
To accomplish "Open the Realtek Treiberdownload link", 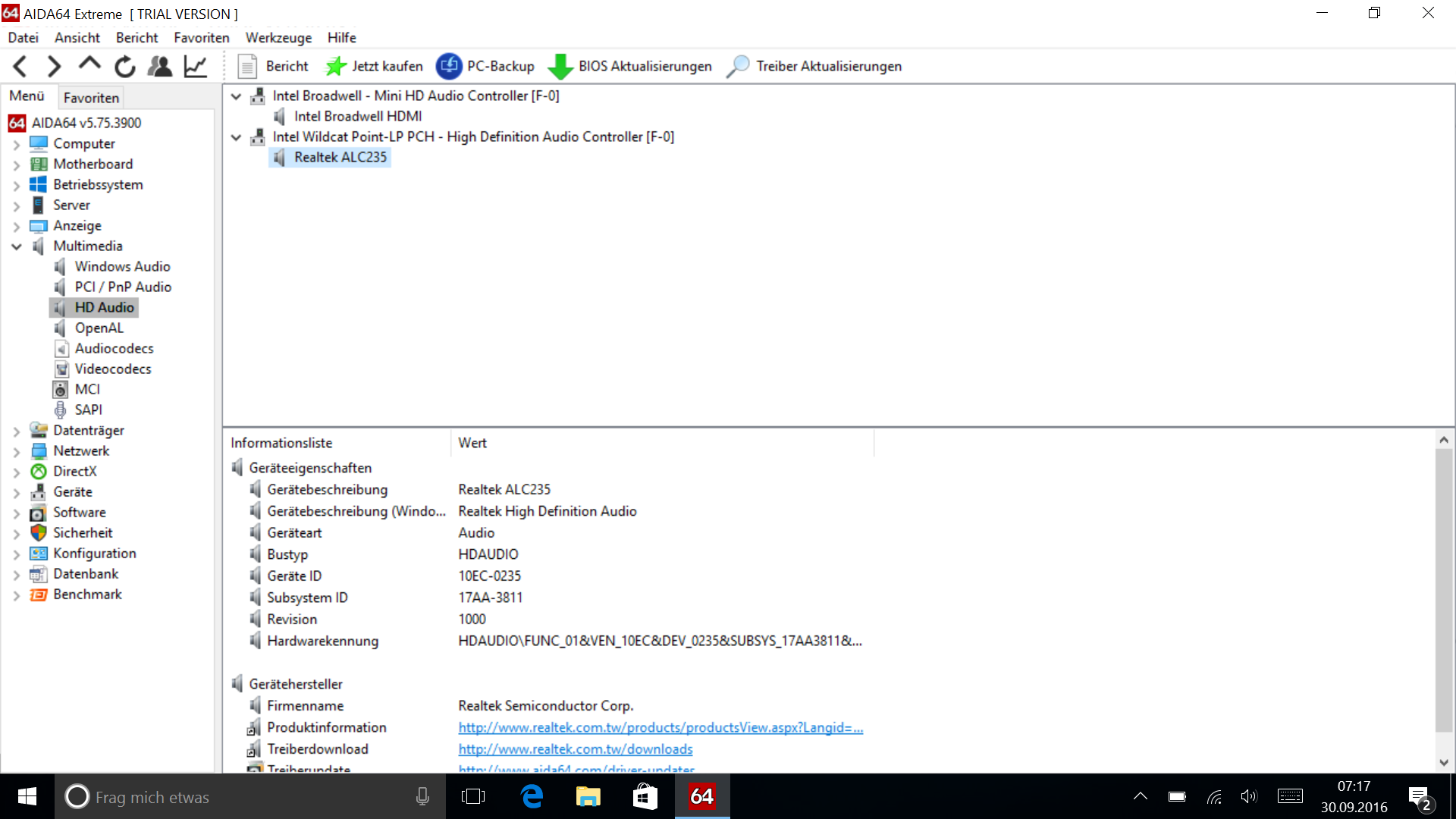I will (x=575, y=749).
